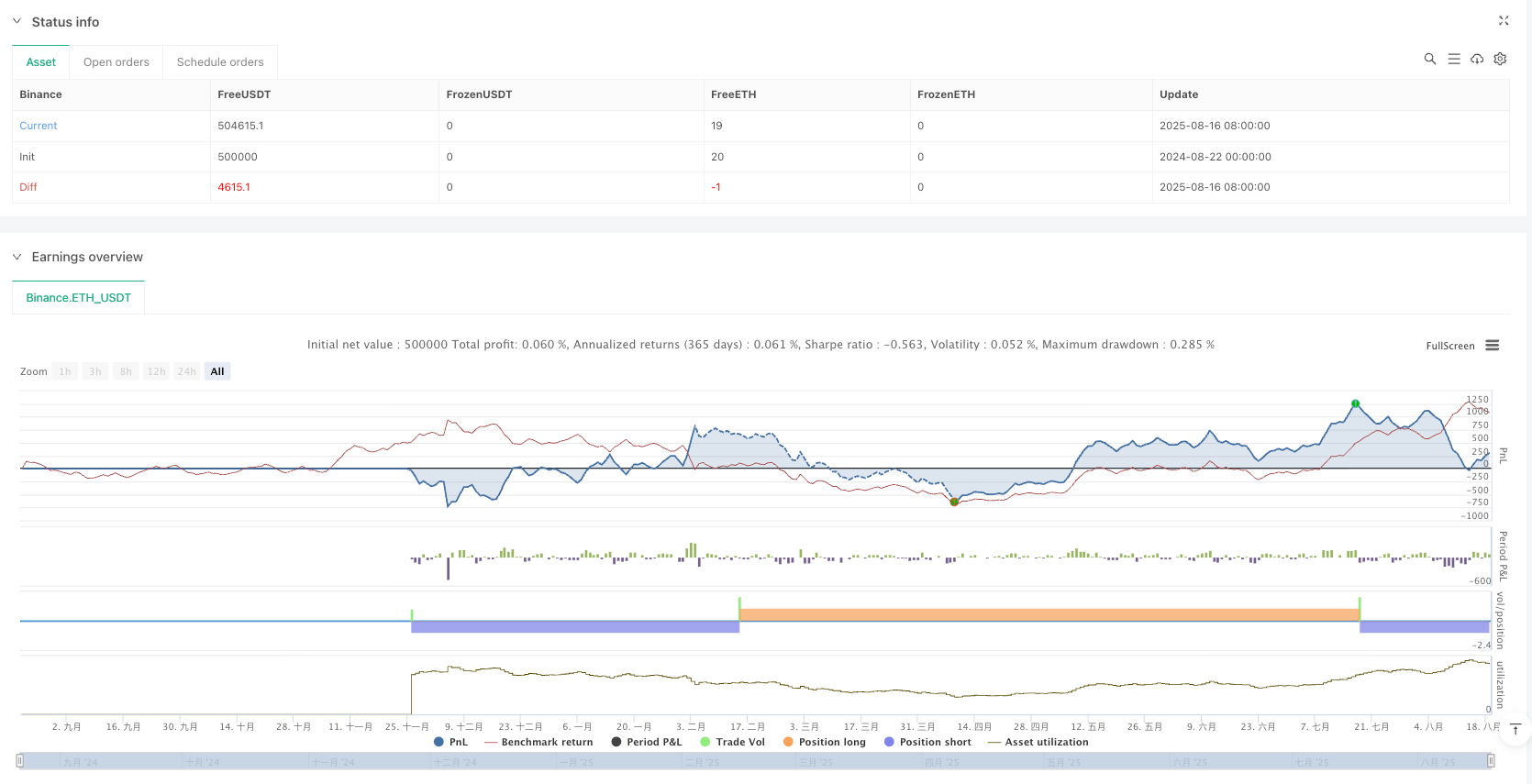Open the list view lines icon
1532x784 pixels.
(1454, 59)
